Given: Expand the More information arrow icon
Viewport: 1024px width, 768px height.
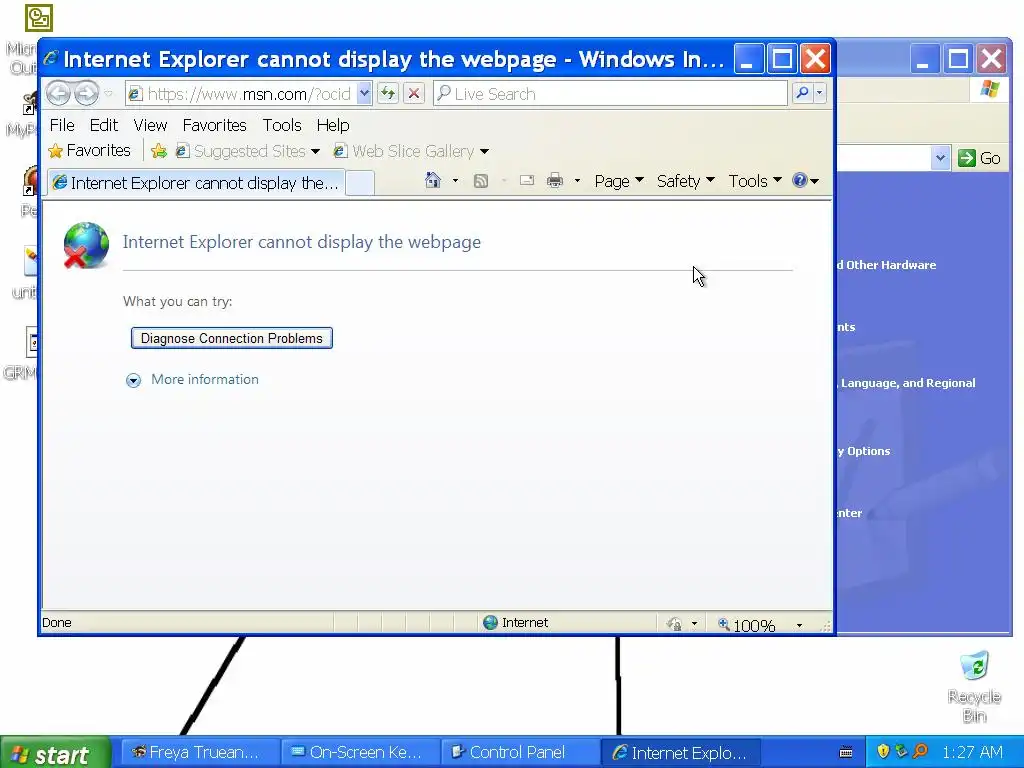Looking at the screenshot, I should [133, 380].
